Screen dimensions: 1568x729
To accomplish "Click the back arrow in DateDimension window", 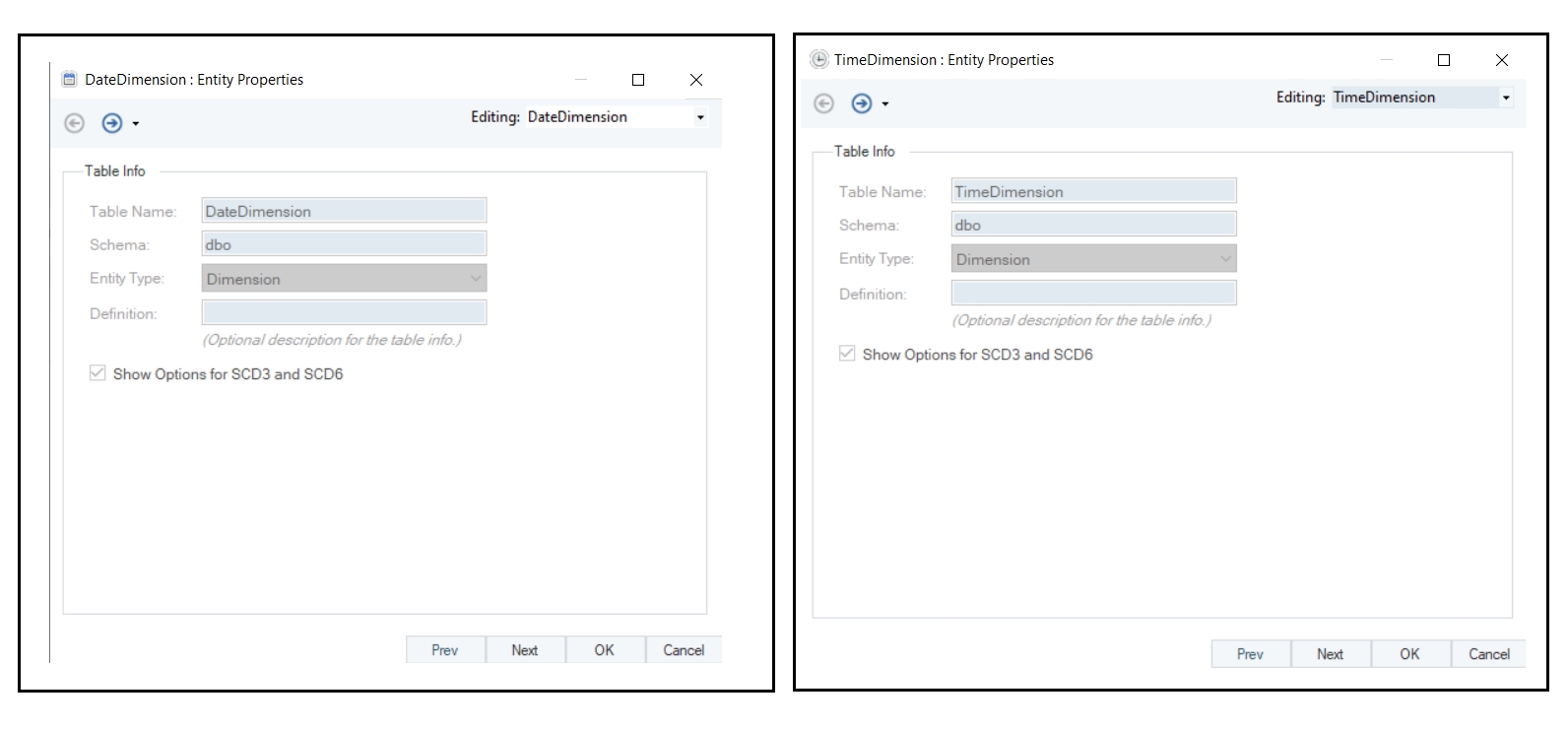I will point(74,123).
